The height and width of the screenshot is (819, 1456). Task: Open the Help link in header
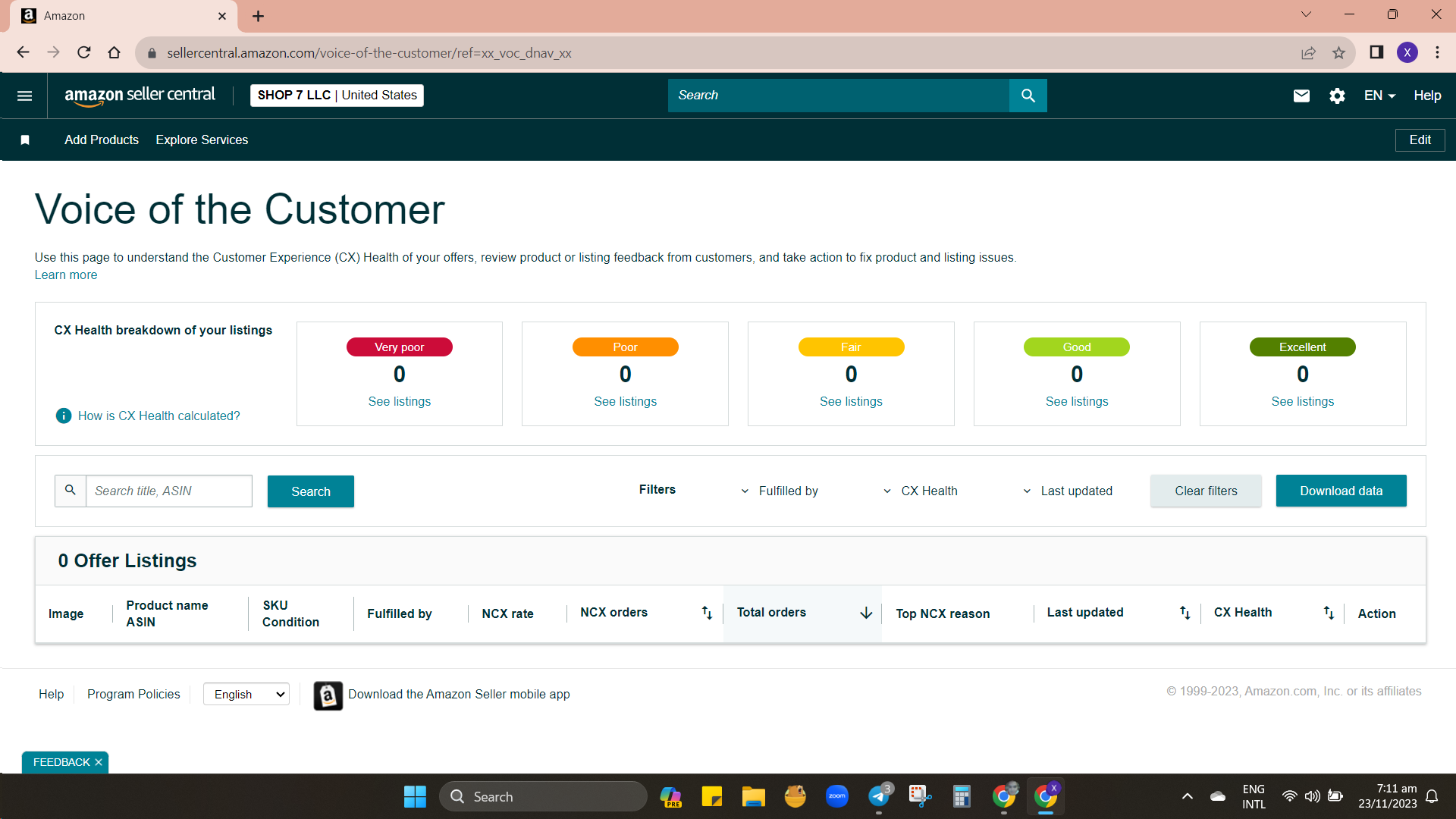1427,96
